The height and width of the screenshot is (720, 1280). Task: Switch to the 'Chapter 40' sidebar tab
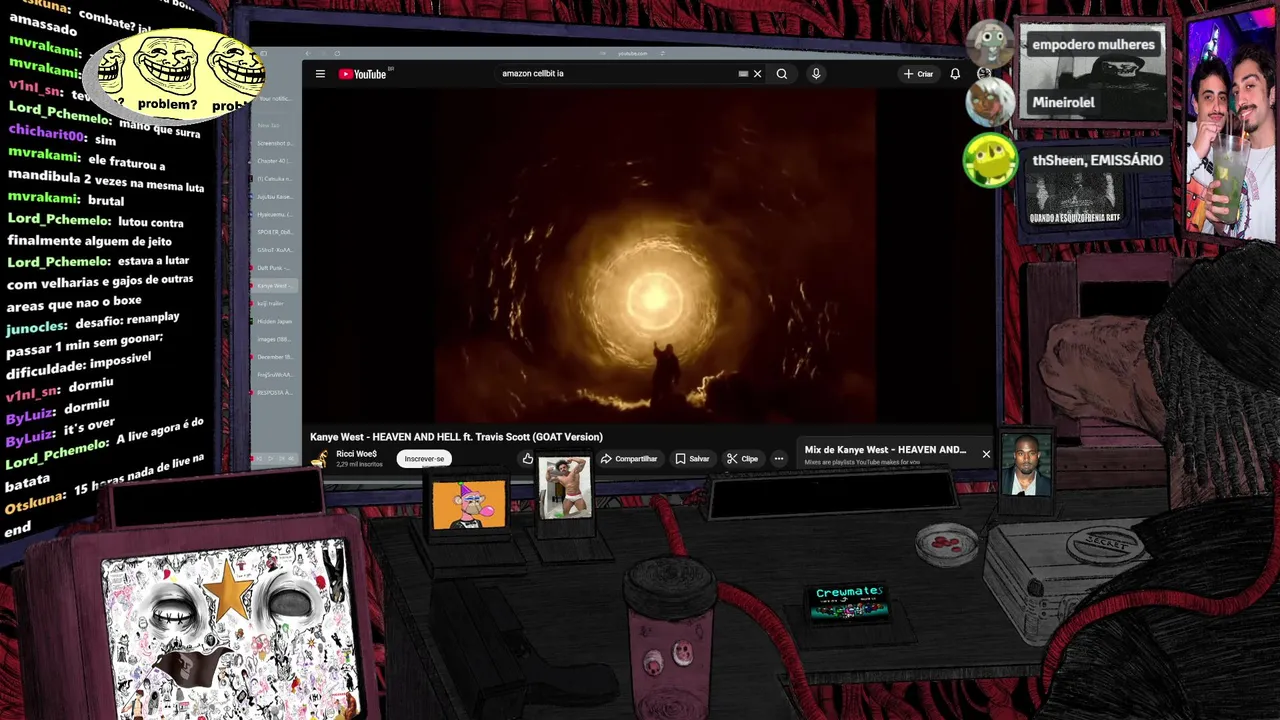273,161
